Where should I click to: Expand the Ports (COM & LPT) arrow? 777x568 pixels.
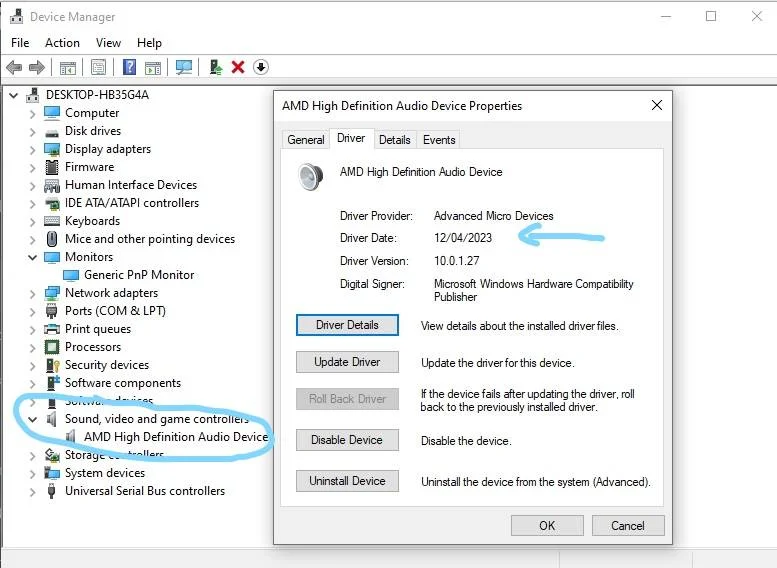pyautogui.click(x=32, y=312)
